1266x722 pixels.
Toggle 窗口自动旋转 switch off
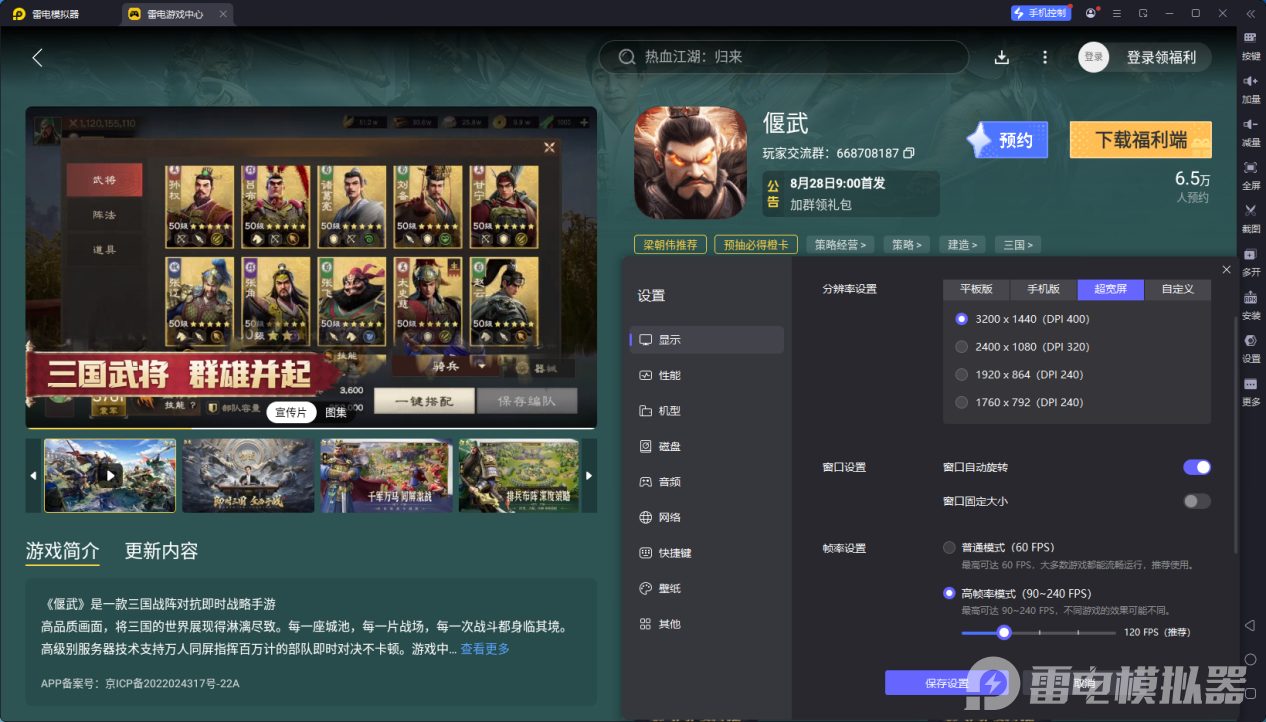click(x=1197, y=467)
